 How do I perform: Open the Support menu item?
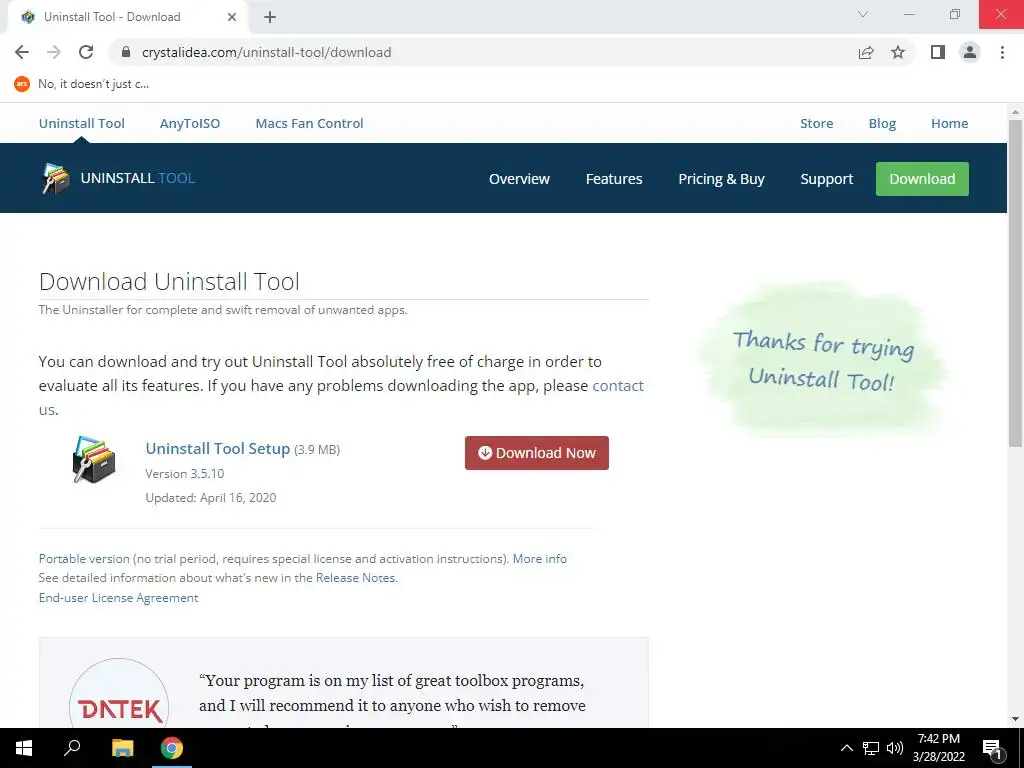tap(827, 179)
